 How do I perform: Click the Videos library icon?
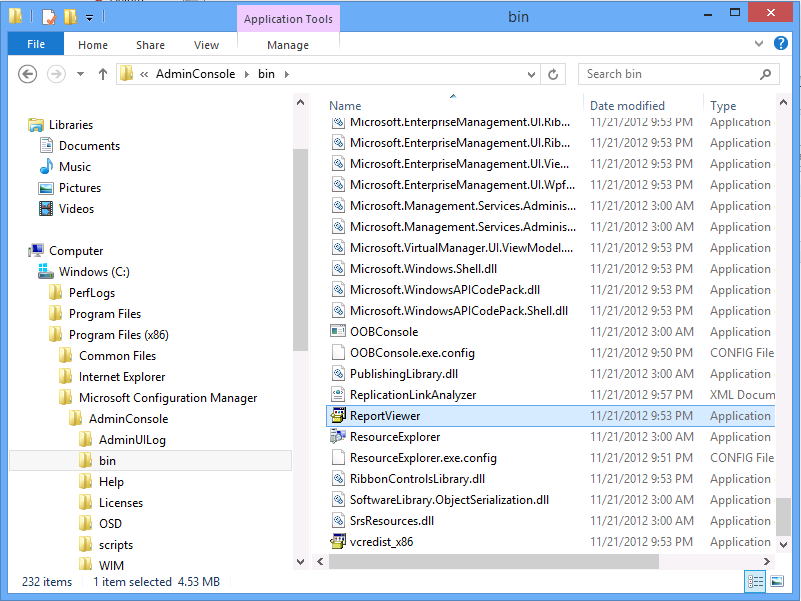coord(46,209)
